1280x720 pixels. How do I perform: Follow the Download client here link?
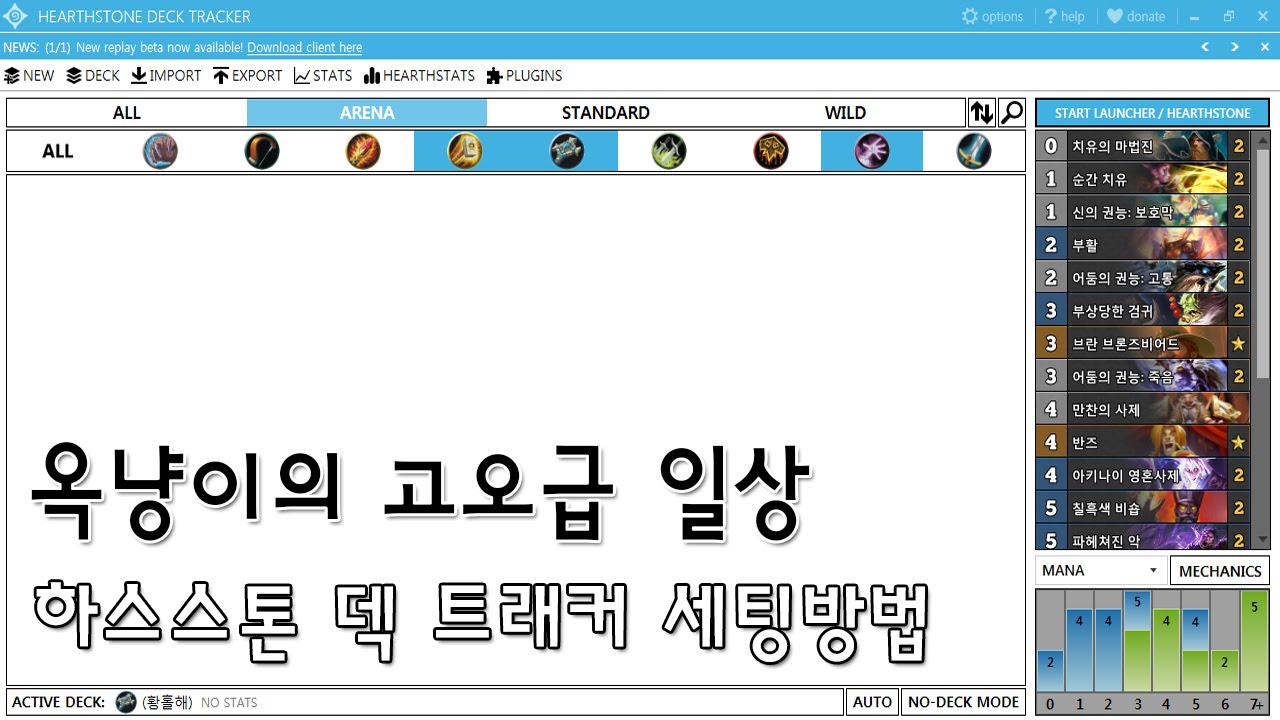click(305, 47)
